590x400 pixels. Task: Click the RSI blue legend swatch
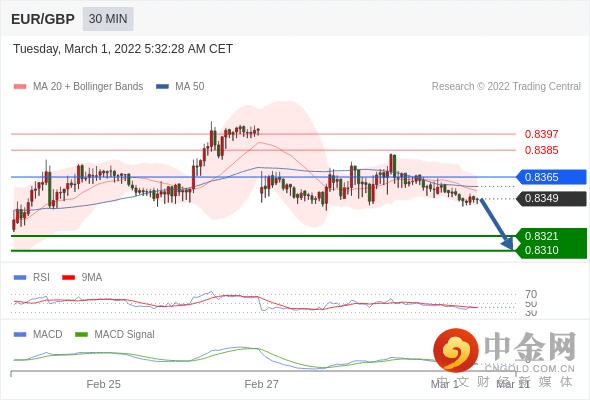(20, 278)
